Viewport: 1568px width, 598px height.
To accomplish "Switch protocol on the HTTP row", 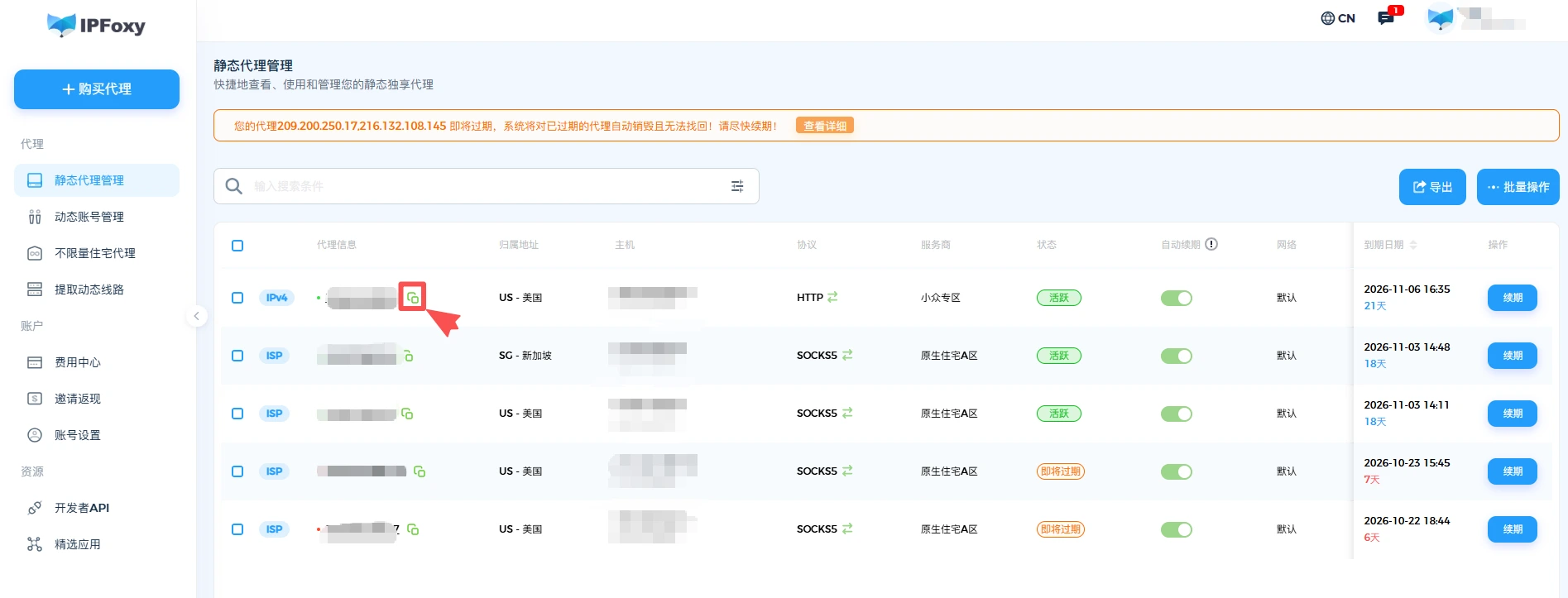I will (832, 297).
